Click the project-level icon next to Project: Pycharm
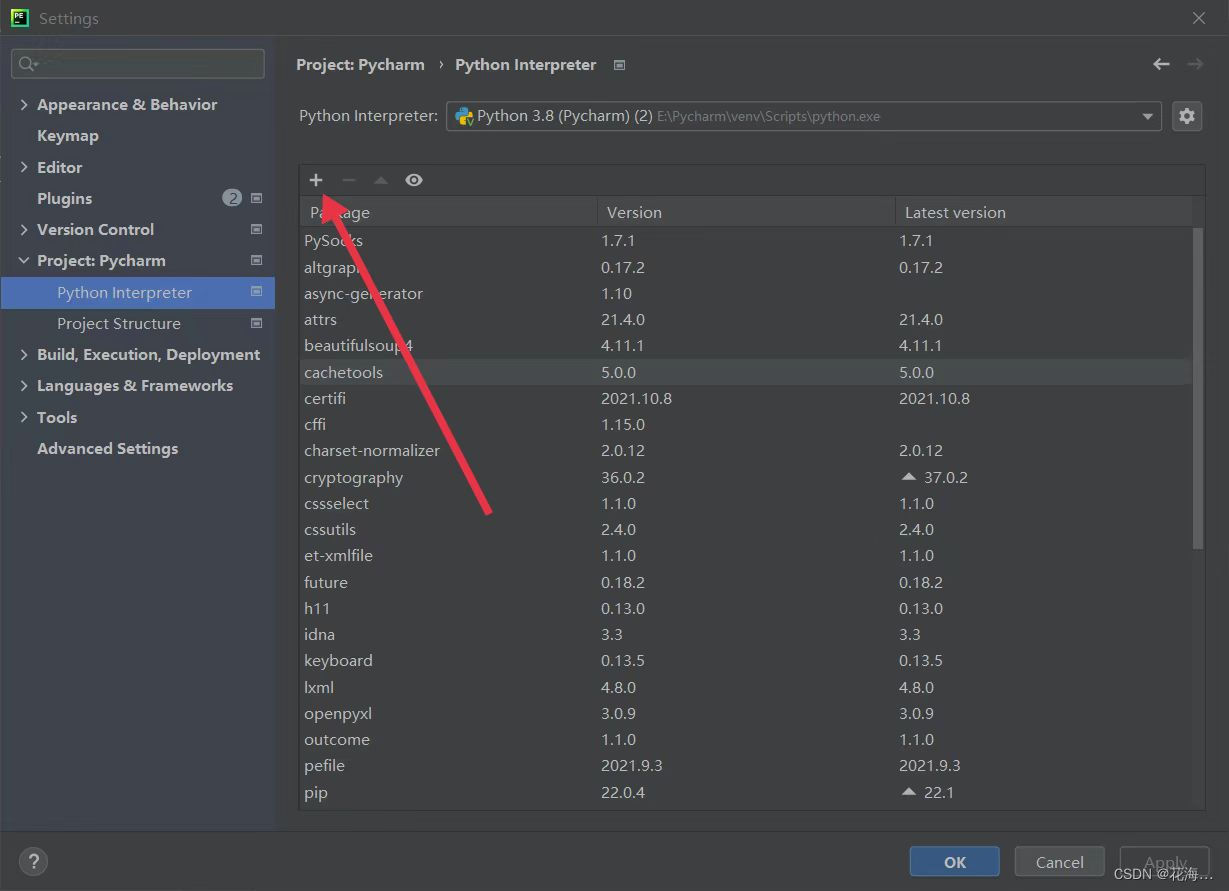Screen dimensions: 1229x891 click(256, 260)
